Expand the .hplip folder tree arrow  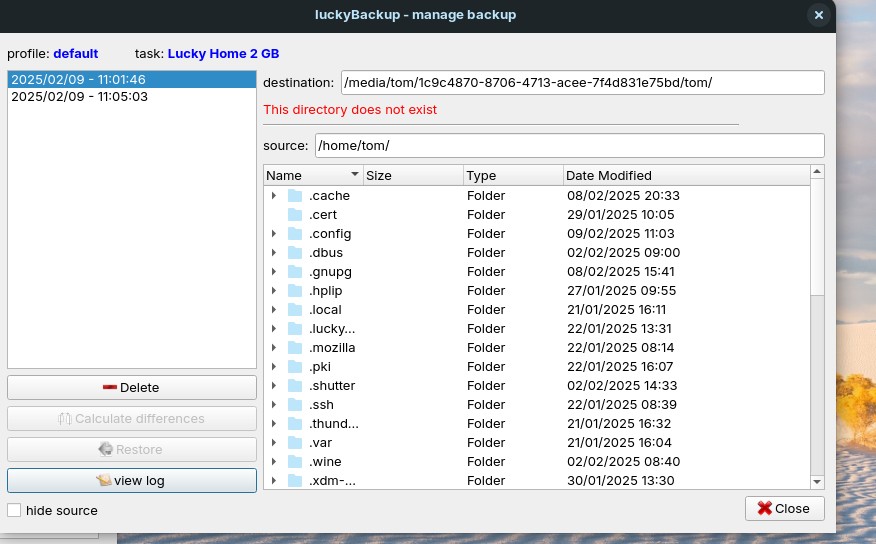pyautogui.click(x=274, y=290)
